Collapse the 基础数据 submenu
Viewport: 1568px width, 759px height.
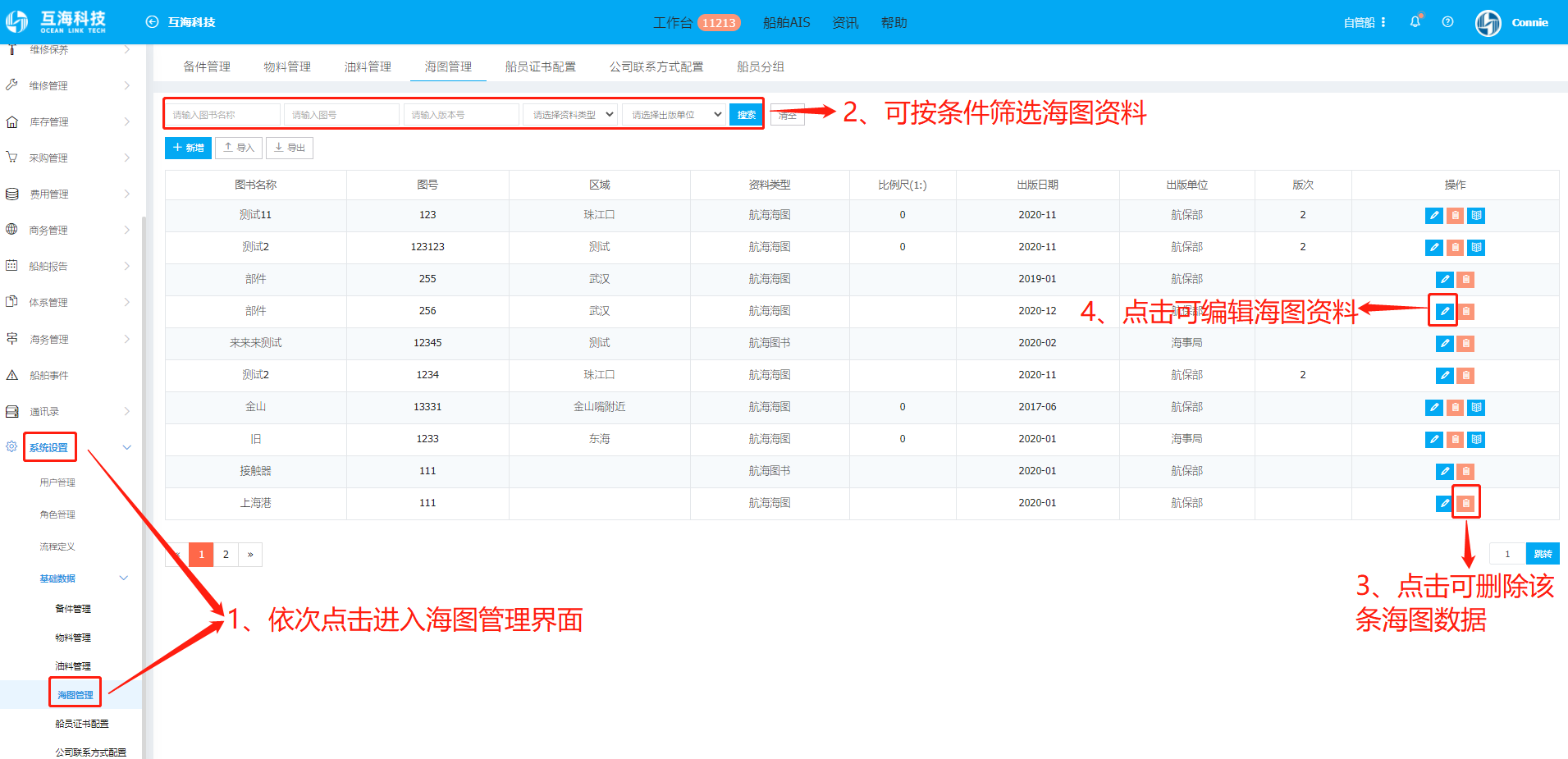[x=124, y=578]
